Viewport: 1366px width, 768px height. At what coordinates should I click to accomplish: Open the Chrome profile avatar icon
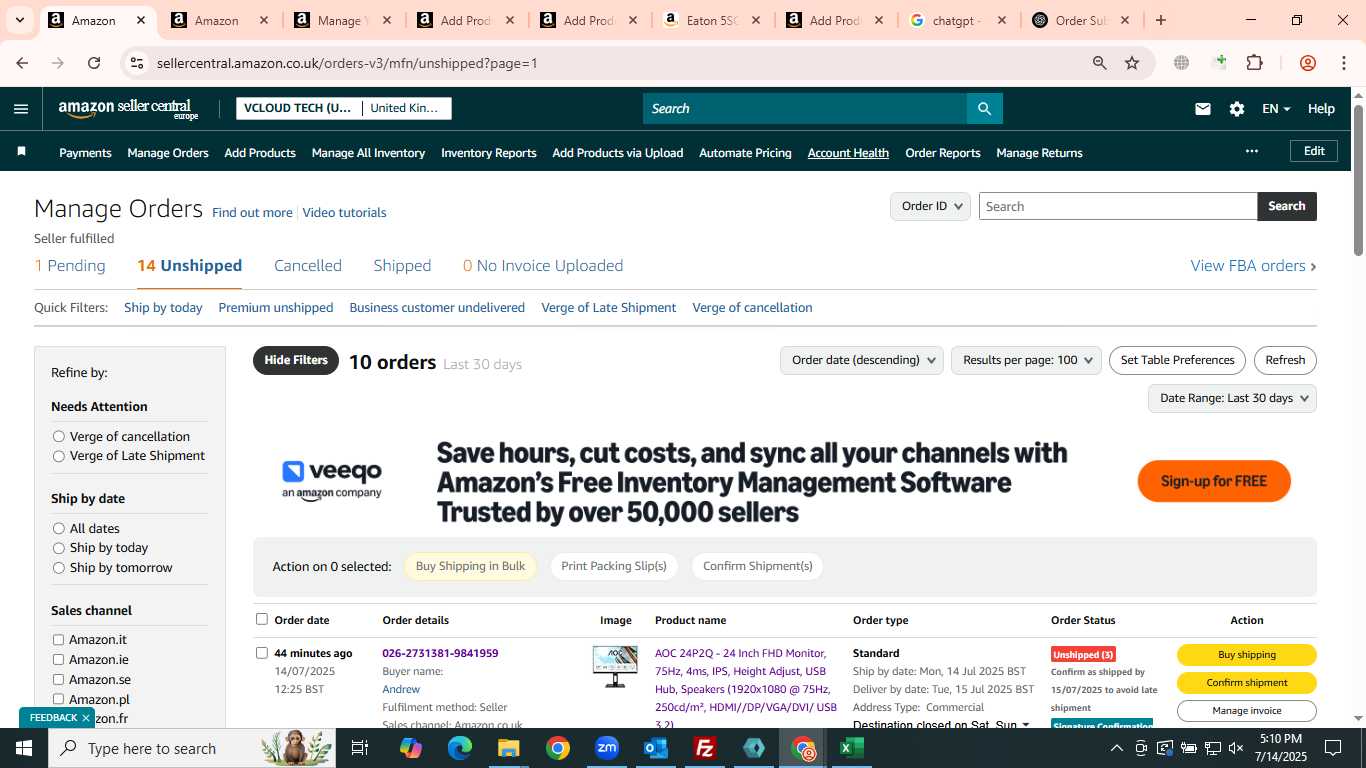[1308, 63]
